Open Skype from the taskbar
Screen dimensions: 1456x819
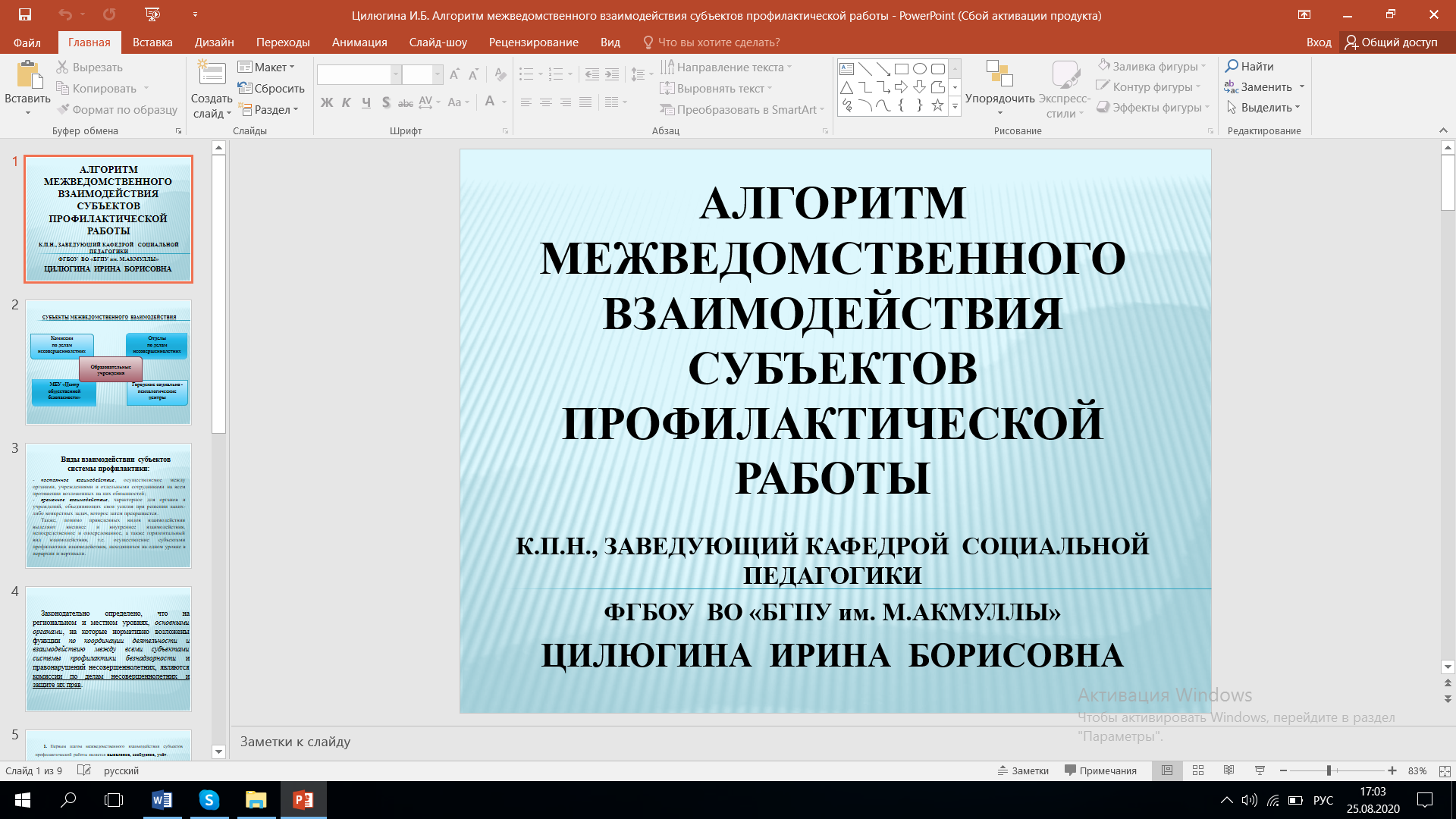click(209, 799)
